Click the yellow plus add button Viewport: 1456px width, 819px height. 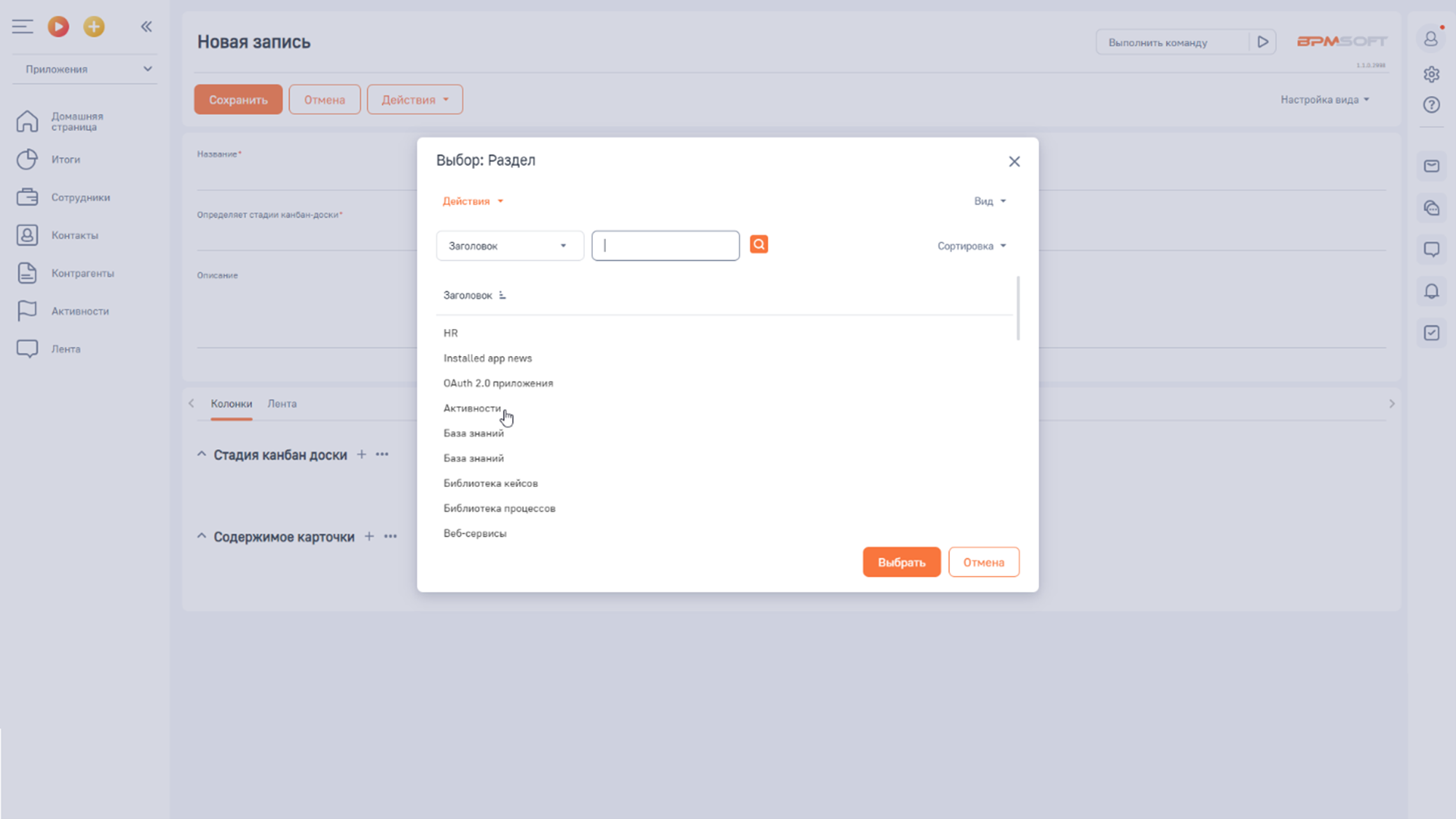93,27
